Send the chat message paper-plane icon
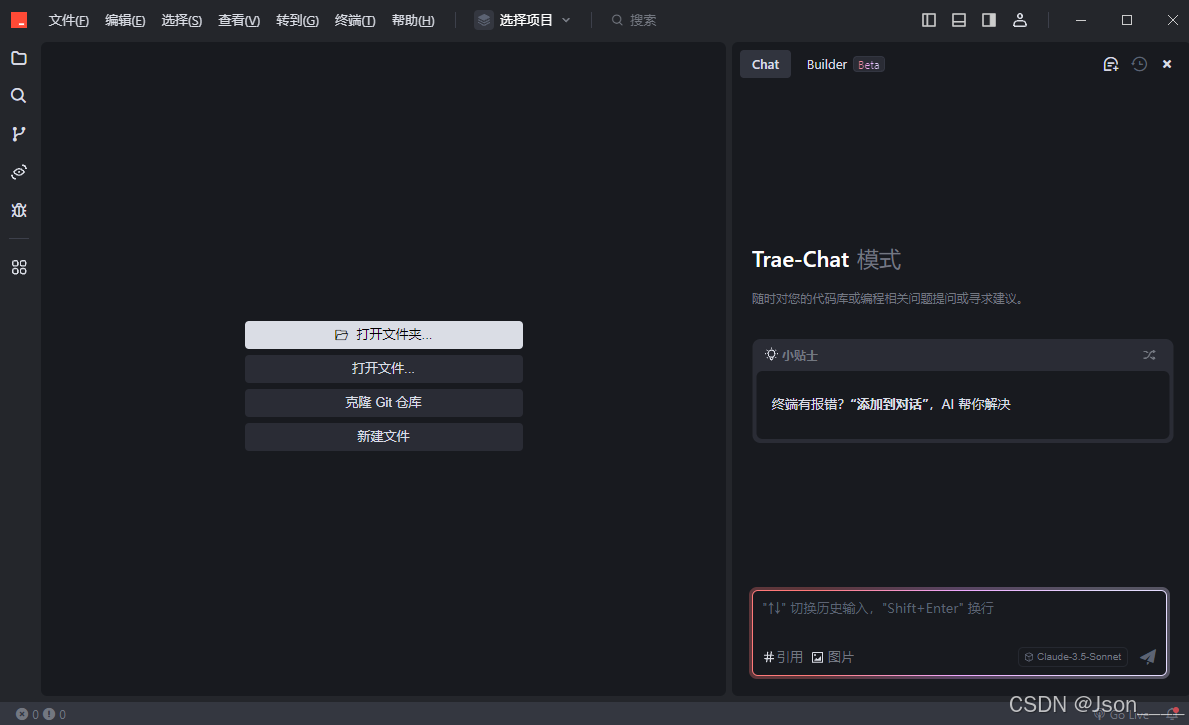This screenshot has height=725, width=1189. point(1148,657)
